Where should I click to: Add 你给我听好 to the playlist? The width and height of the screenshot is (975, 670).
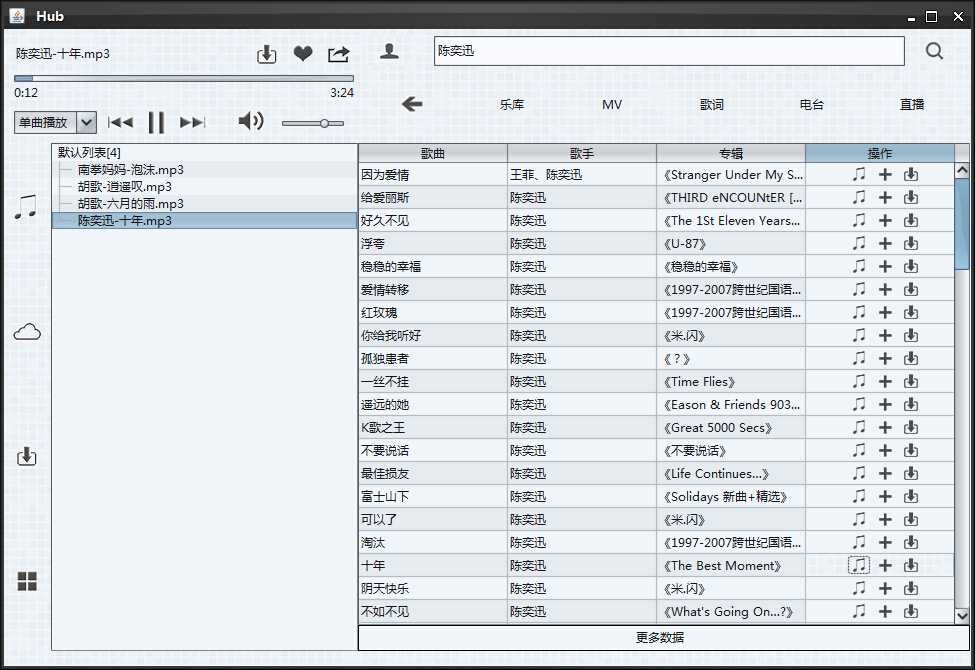[885, 335]
